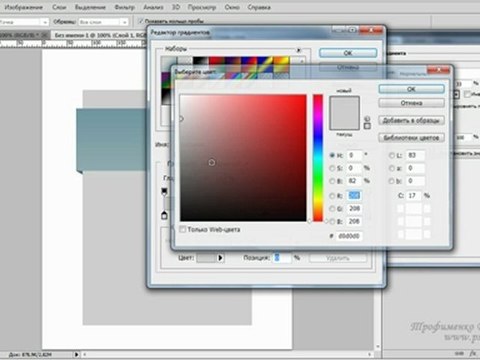480x360 pixels.
Task: Click the C percent field showing 17
Action: (x=414, y=196)
